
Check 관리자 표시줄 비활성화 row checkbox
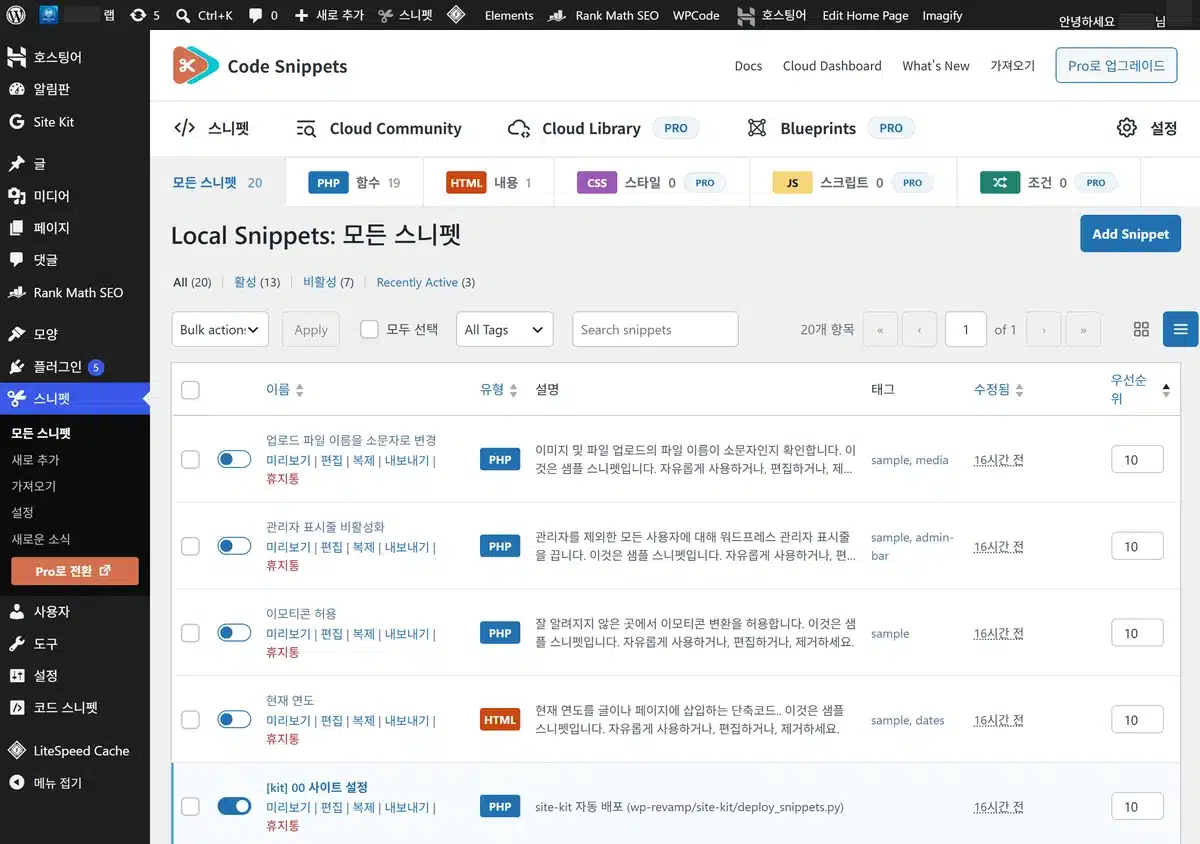point(190,546)
